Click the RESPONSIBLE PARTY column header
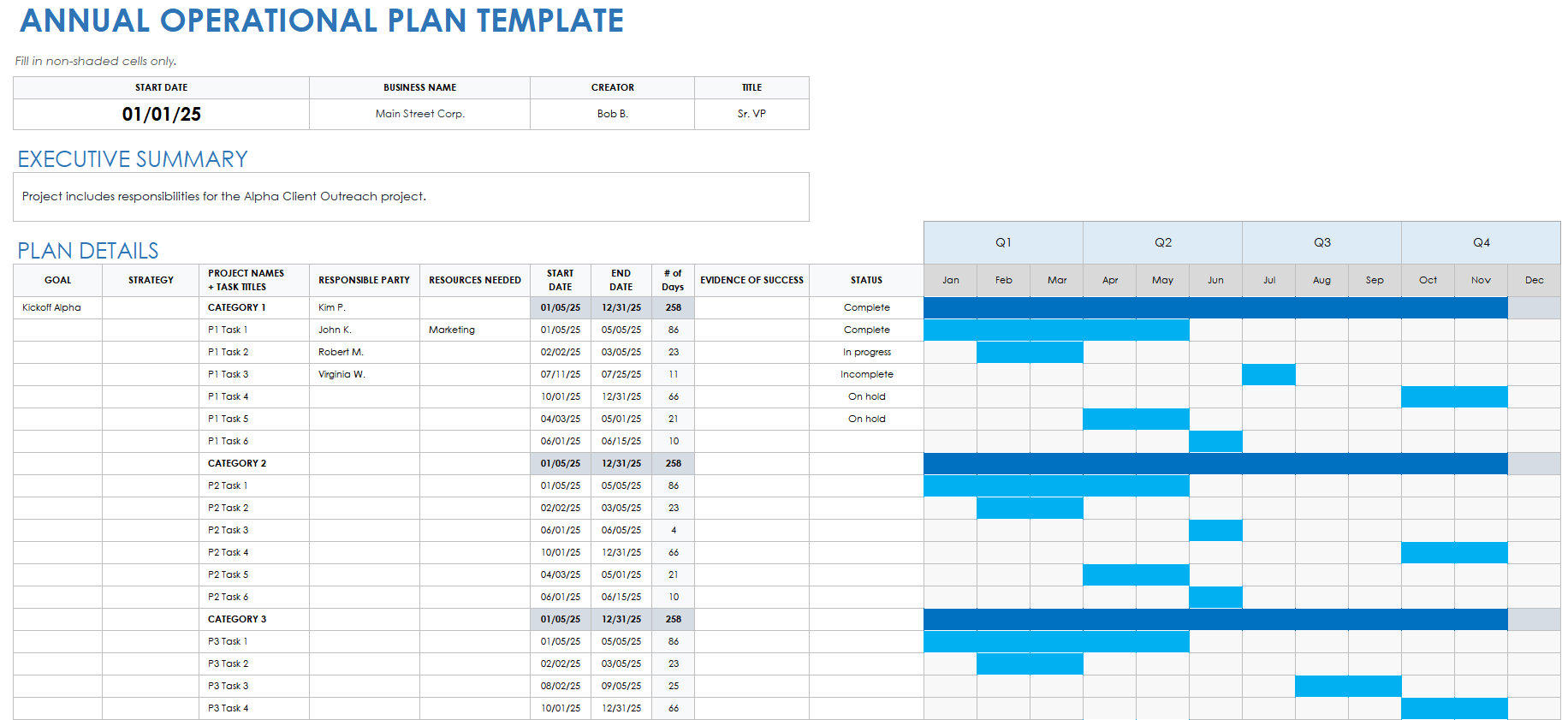Screen dimensions: 1568x720 pyautogui.click(x=364, y=280)
